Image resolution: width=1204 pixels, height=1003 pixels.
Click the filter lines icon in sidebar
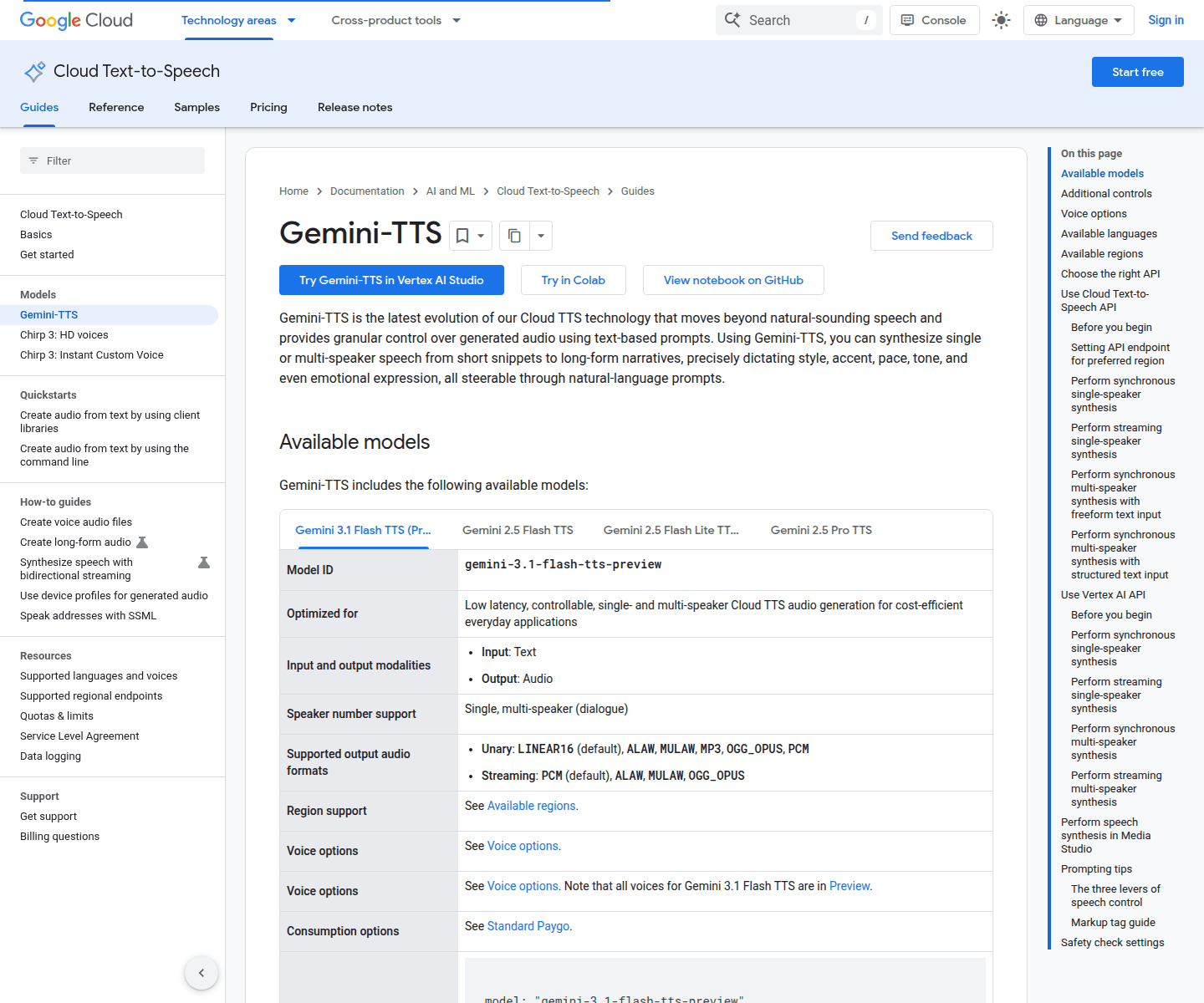pos(33,160)
